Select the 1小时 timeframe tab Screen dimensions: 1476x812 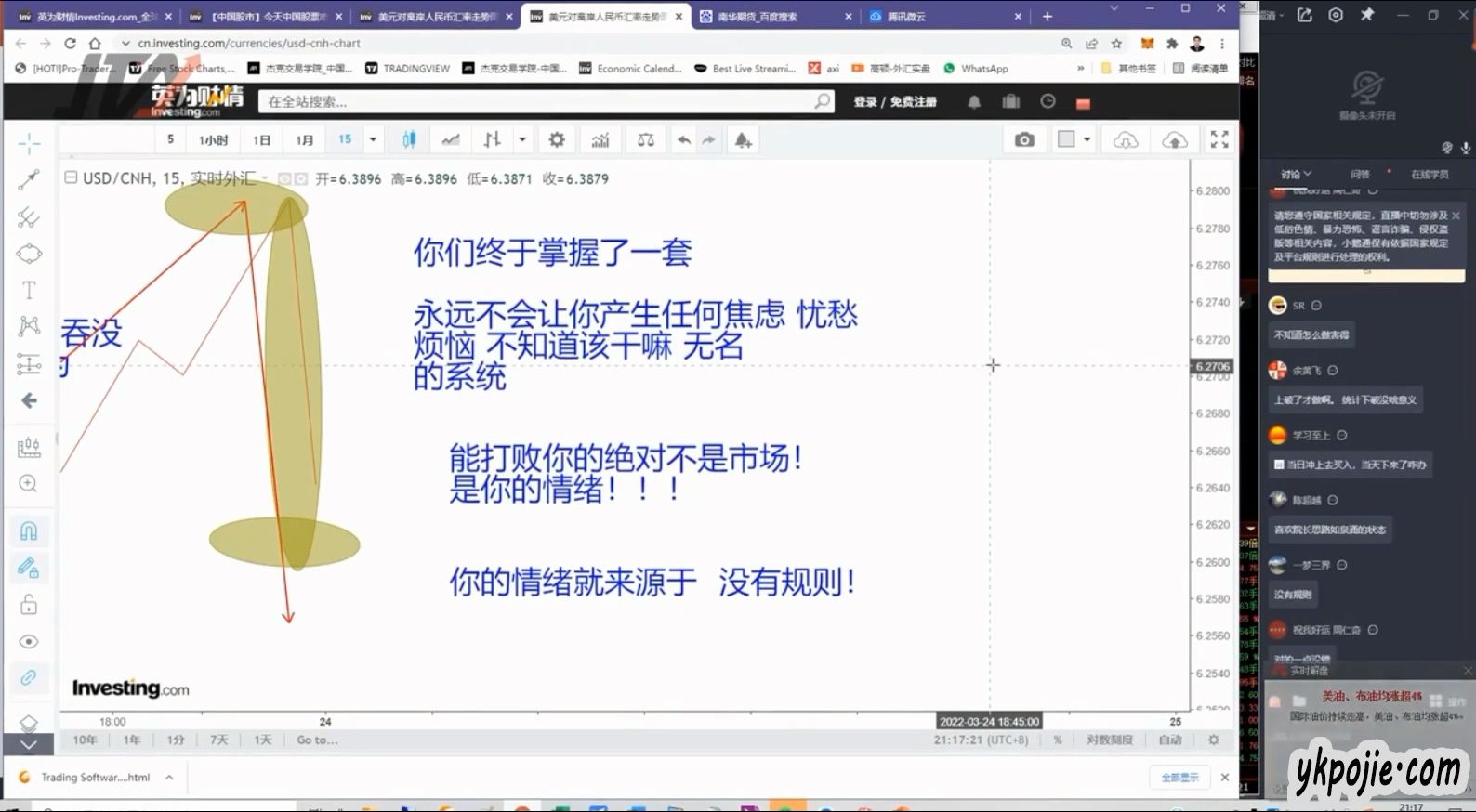click(x=213, y=140)
